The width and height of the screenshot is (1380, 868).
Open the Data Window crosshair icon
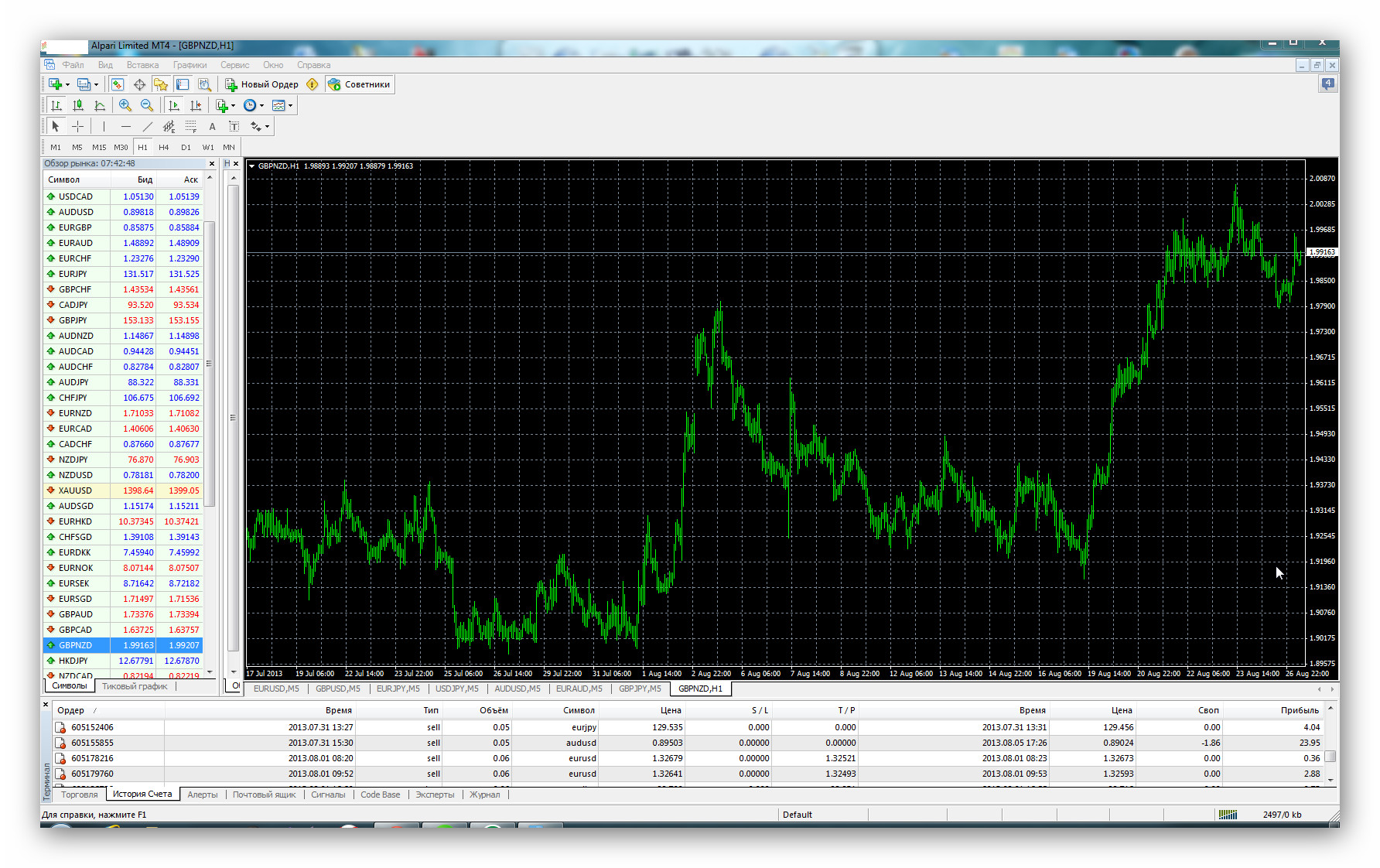[x=139, y=84]
